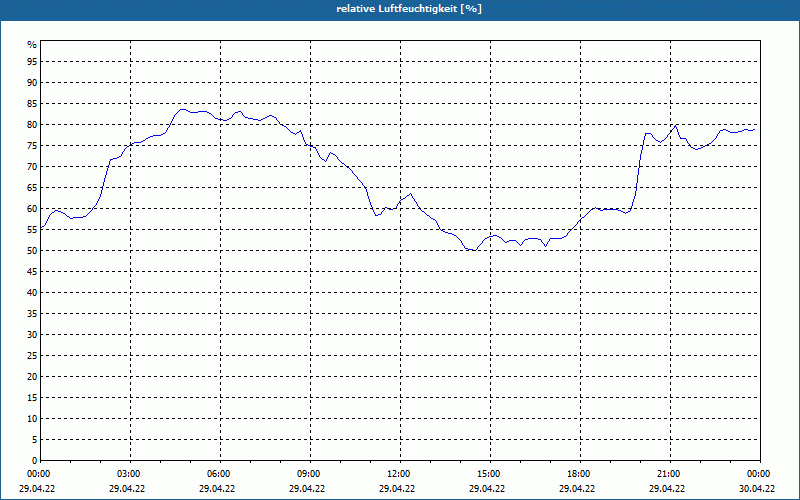Click the y-axis value '40'
This screenshot has height=500, width=800.
[32, 293]
